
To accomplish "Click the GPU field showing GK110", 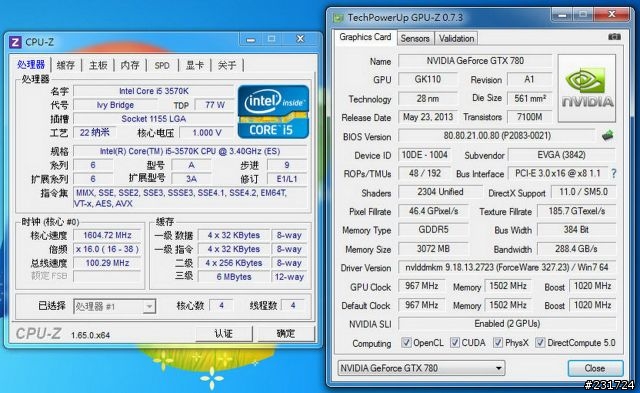I will 428,79.
